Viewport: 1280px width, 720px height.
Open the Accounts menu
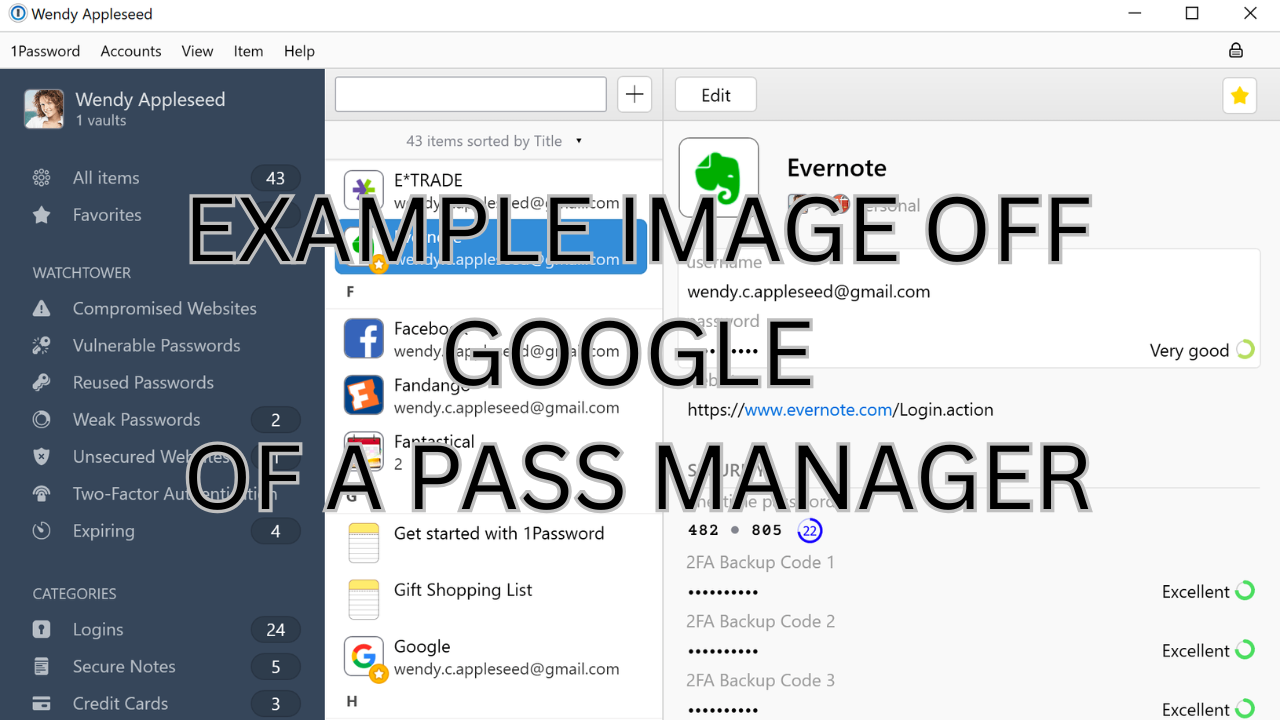click(130, 51)
